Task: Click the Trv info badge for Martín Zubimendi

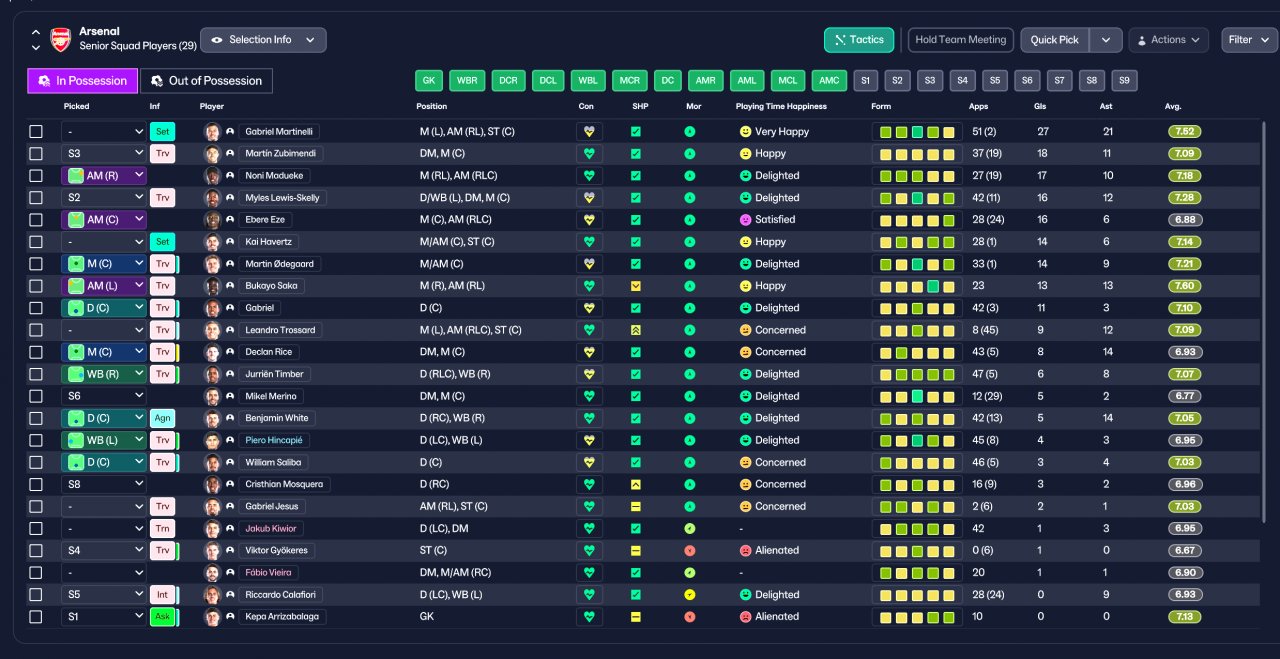Action: tap(162, 153)
